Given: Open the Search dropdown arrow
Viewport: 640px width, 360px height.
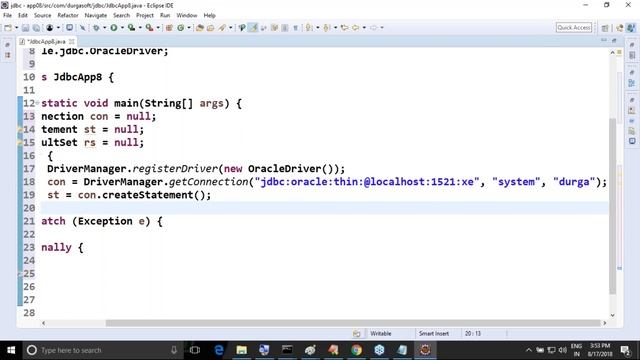Looking at the screenshot, I should pos(231,28).
